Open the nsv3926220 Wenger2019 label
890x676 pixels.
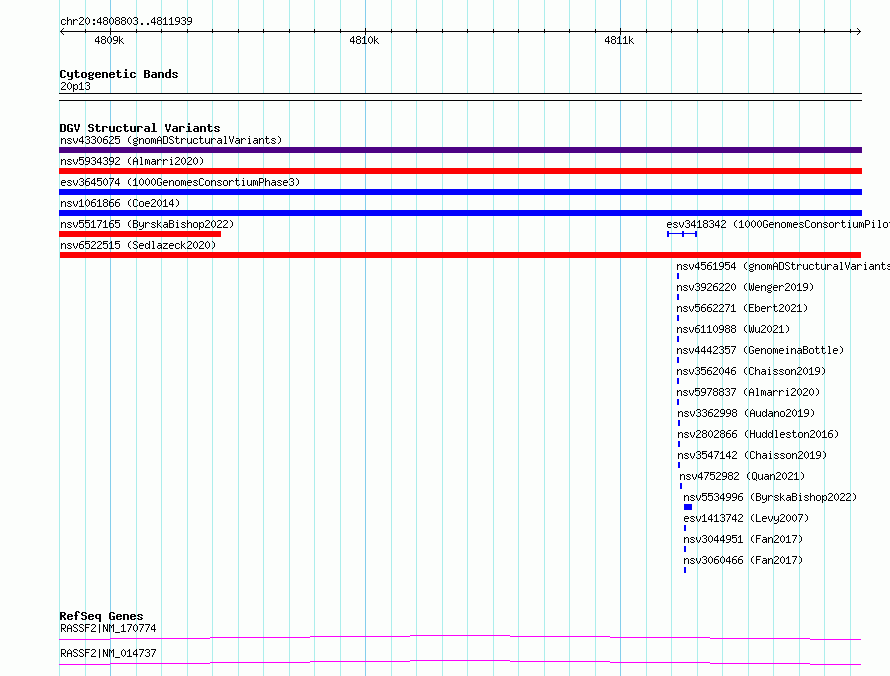coord(745,287)
